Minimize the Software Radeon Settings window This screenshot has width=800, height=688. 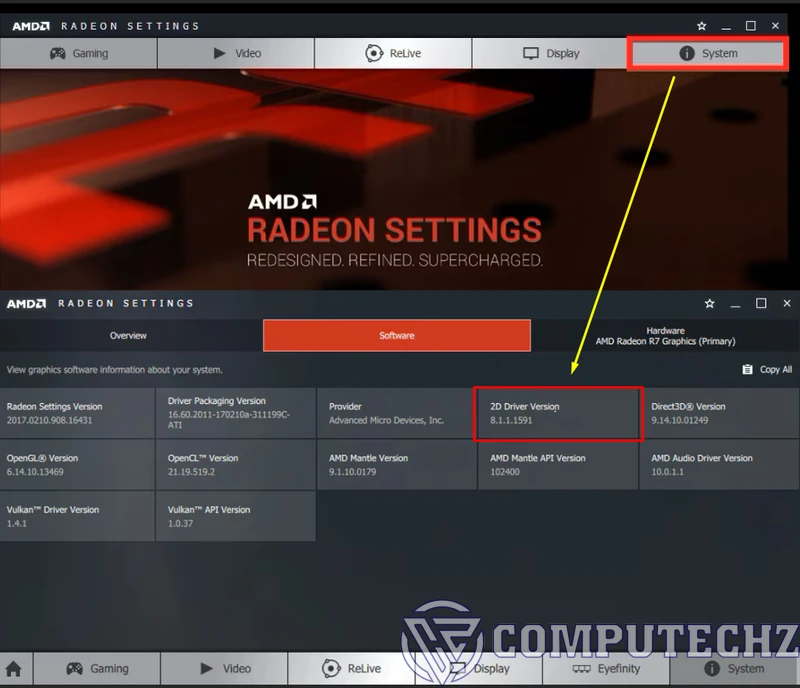pos(735,304)
